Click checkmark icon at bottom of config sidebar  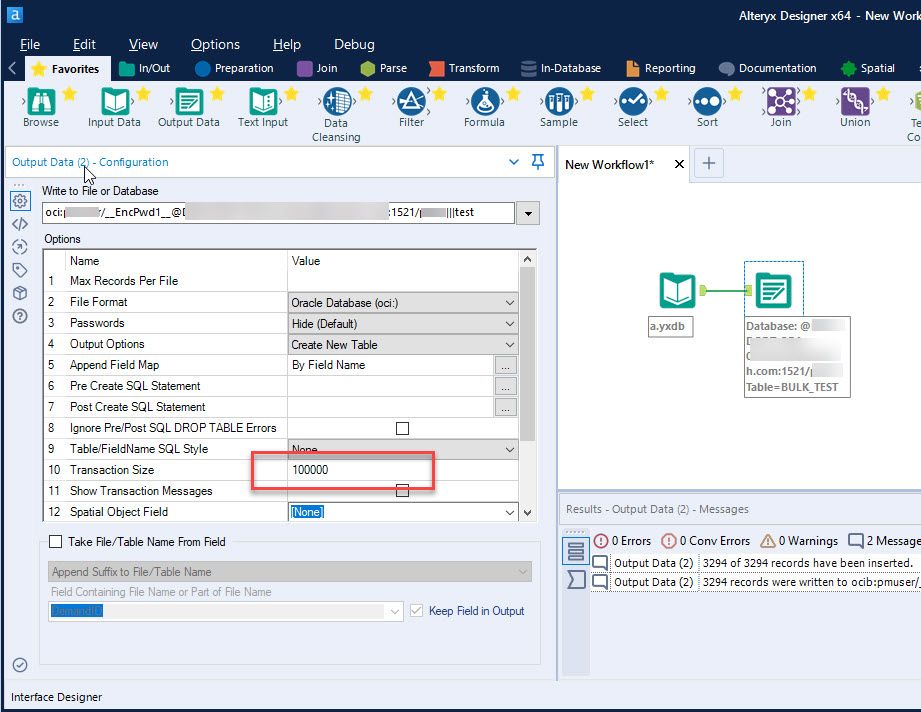pos(20,664)
